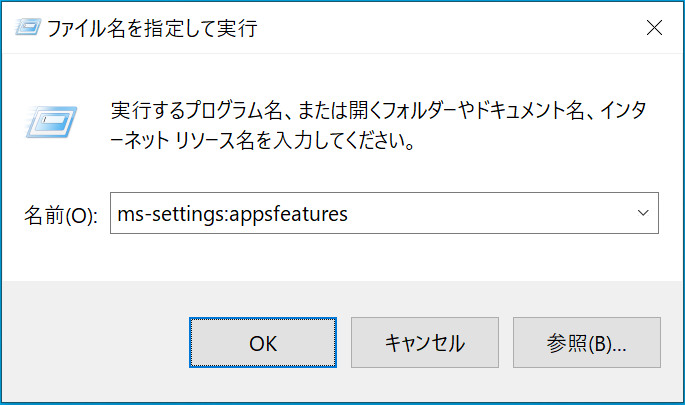This screenshot has height=405, width=685.
Task: Open file browser with 参照(B)... button
Action: (586, 343)
